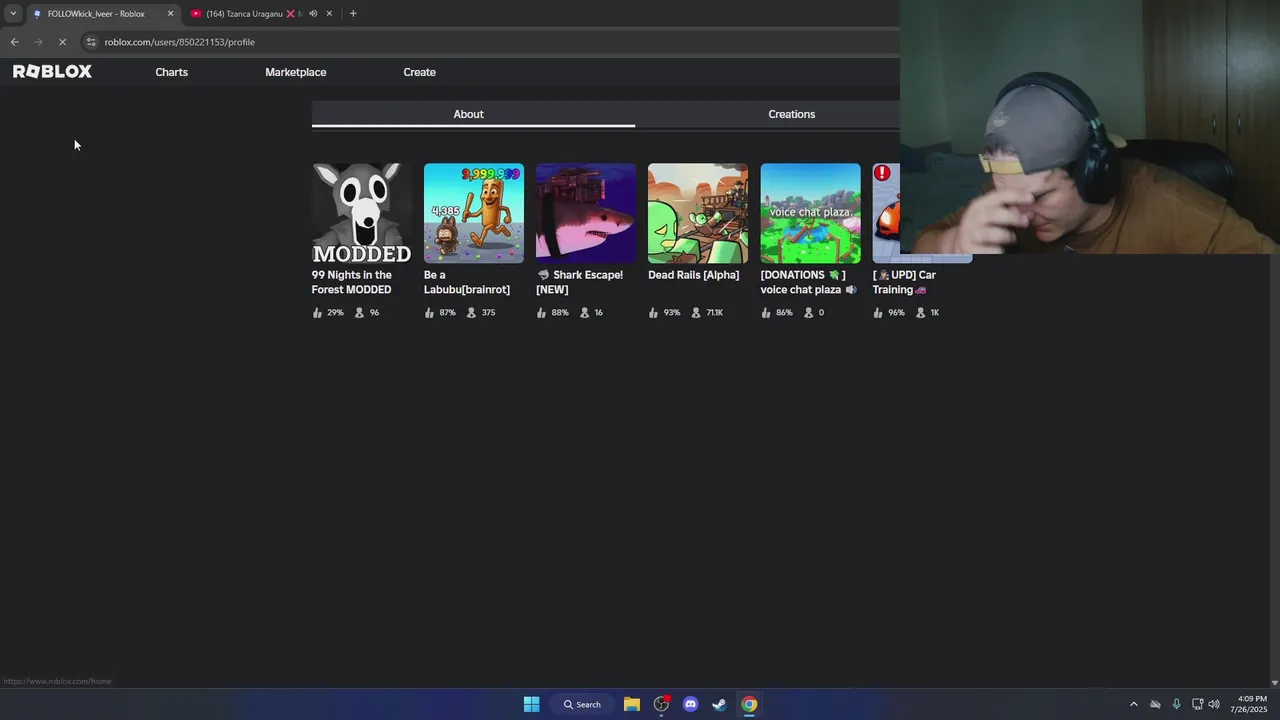The width and height of the screenshot is (1280, 720).
Task: Click the microphone icon in system tray
Action: point(1176,704)
